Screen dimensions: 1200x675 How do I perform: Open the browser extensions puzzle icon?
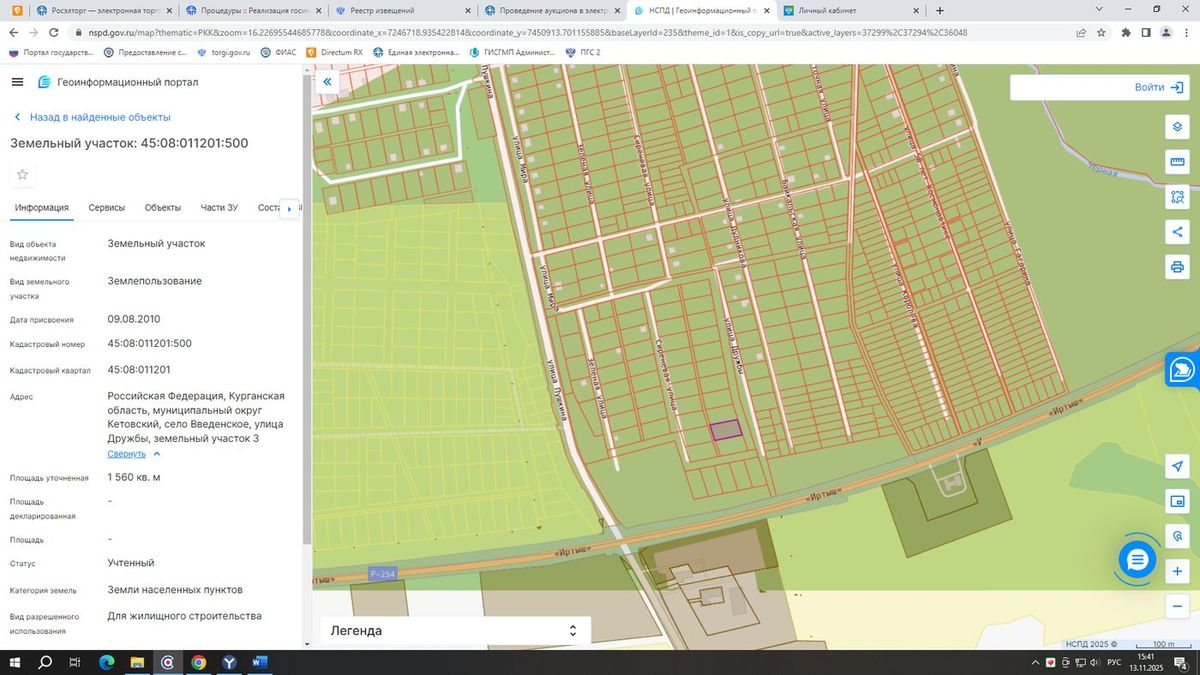click(1127, 32)
